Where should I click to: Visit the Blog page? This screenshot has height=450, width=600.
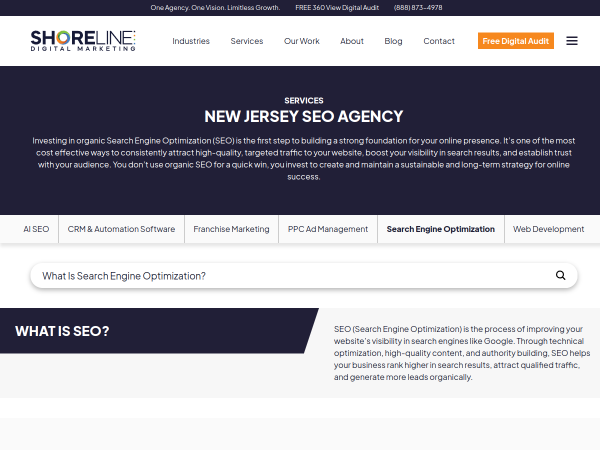393,41
